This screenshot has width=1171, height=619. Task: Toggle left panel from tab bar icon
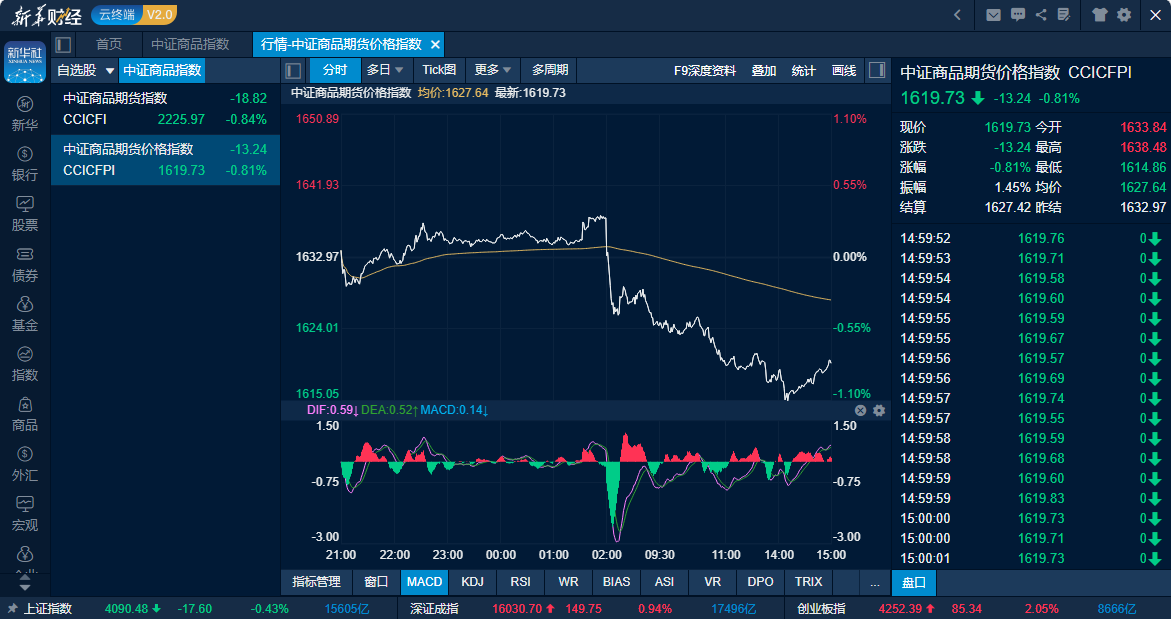pos(63,45)
